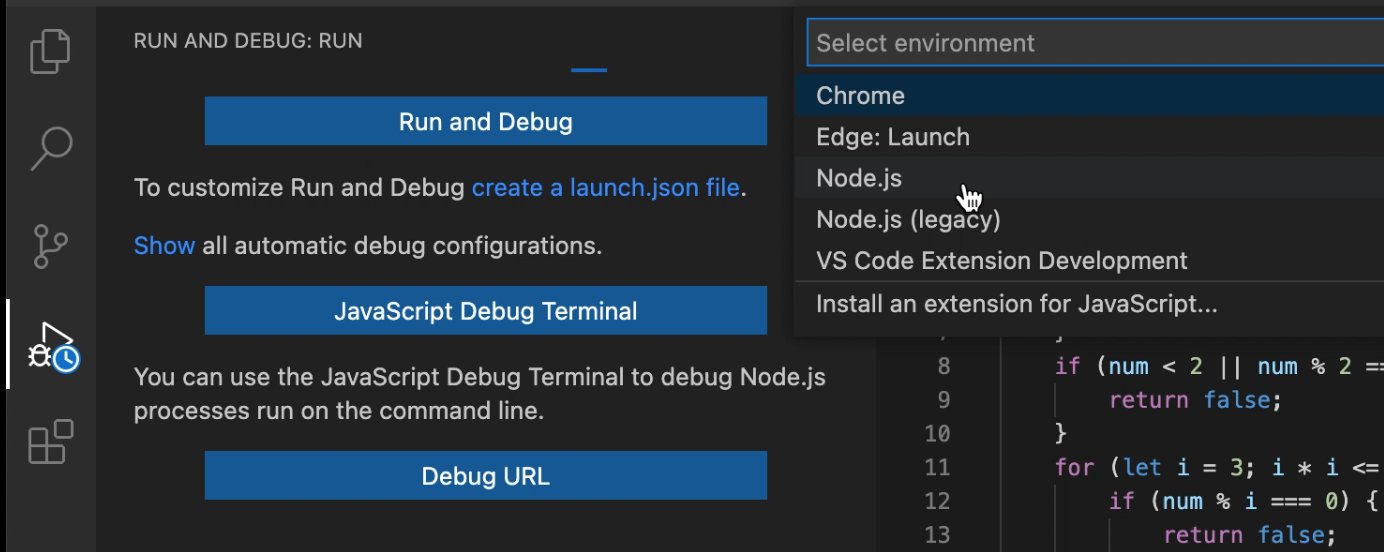
Task: Click the Debug URL button
Action: click(486, 476)
